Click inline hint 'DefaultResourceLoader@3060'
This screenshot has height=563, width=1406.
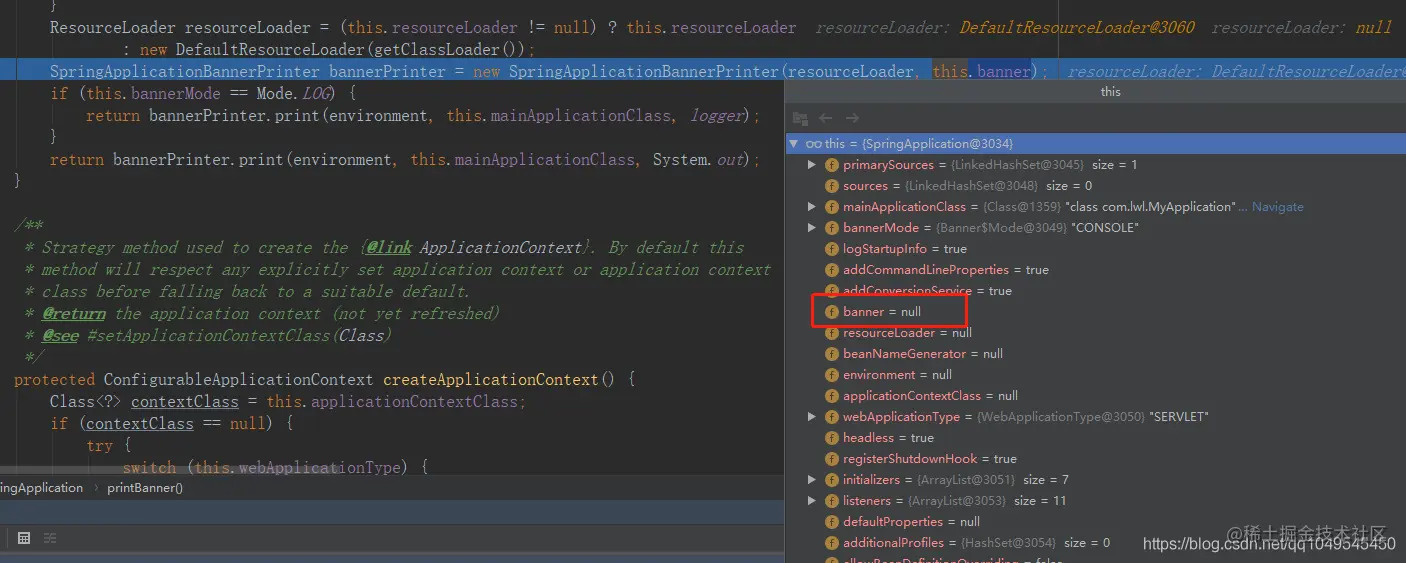(1077, 28)
